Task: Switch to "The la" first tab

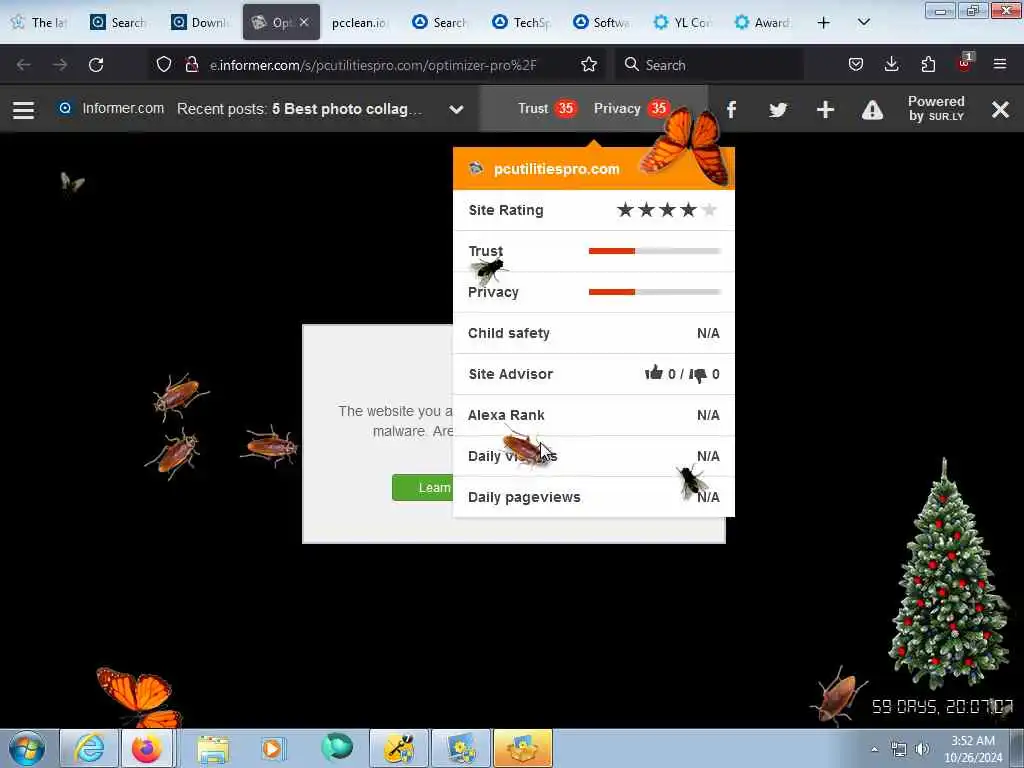Action: click(40, 23)
